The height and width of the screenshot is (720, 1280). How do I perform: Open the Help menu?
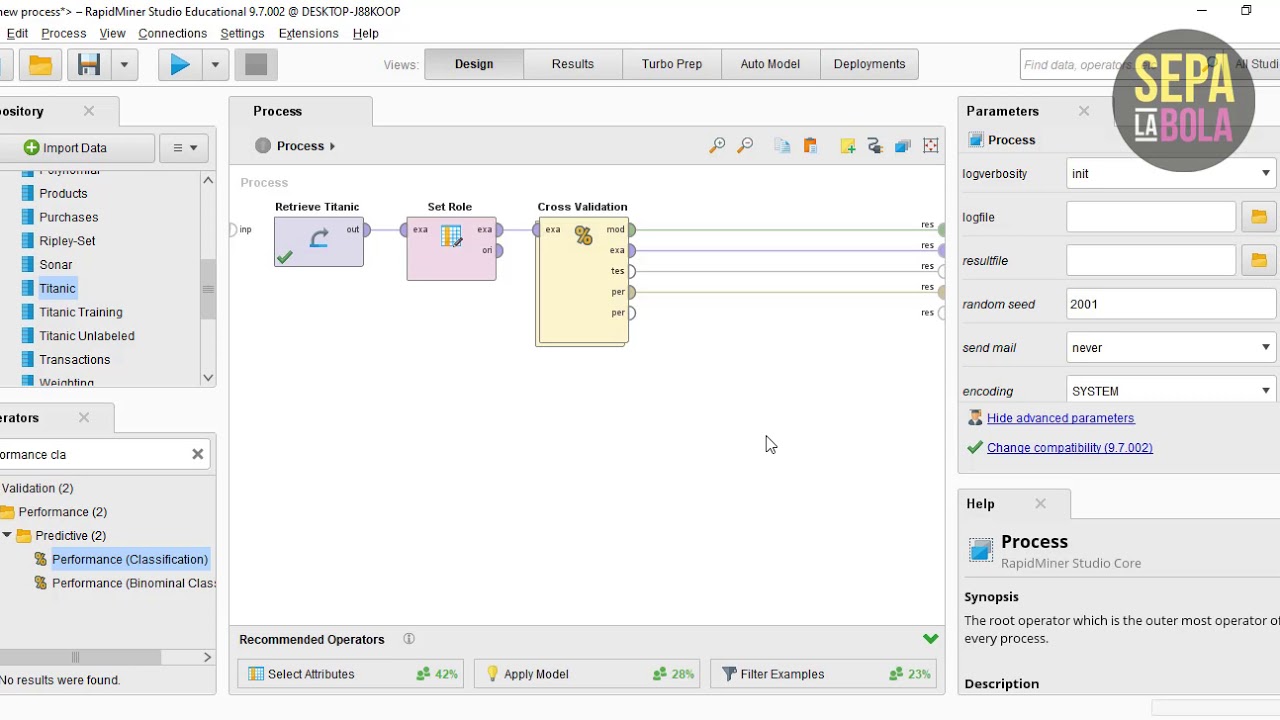click(365, 33)
